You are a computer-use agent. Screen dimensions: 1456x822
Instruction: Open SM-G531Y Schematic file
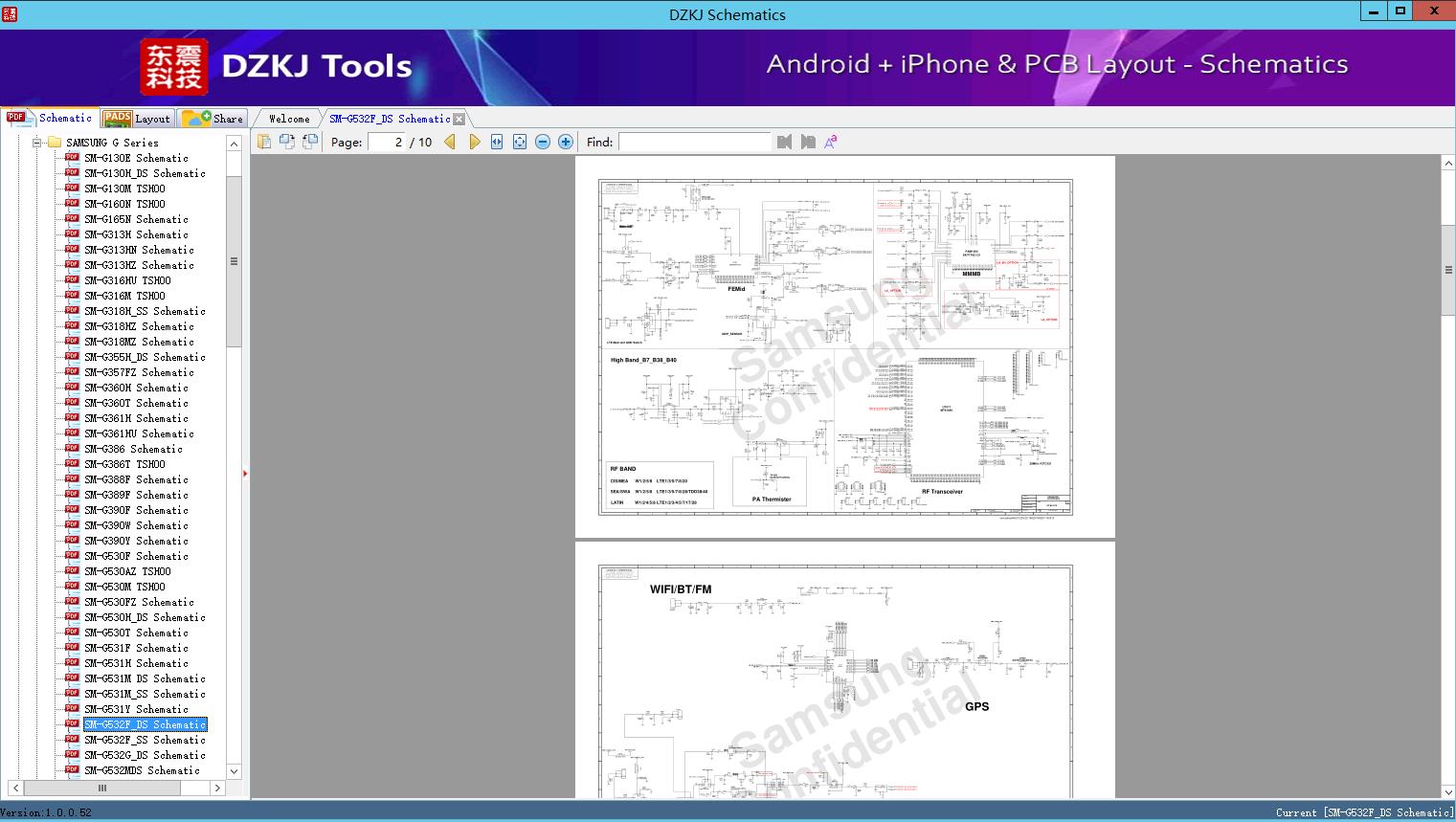[x=136, y=709]
